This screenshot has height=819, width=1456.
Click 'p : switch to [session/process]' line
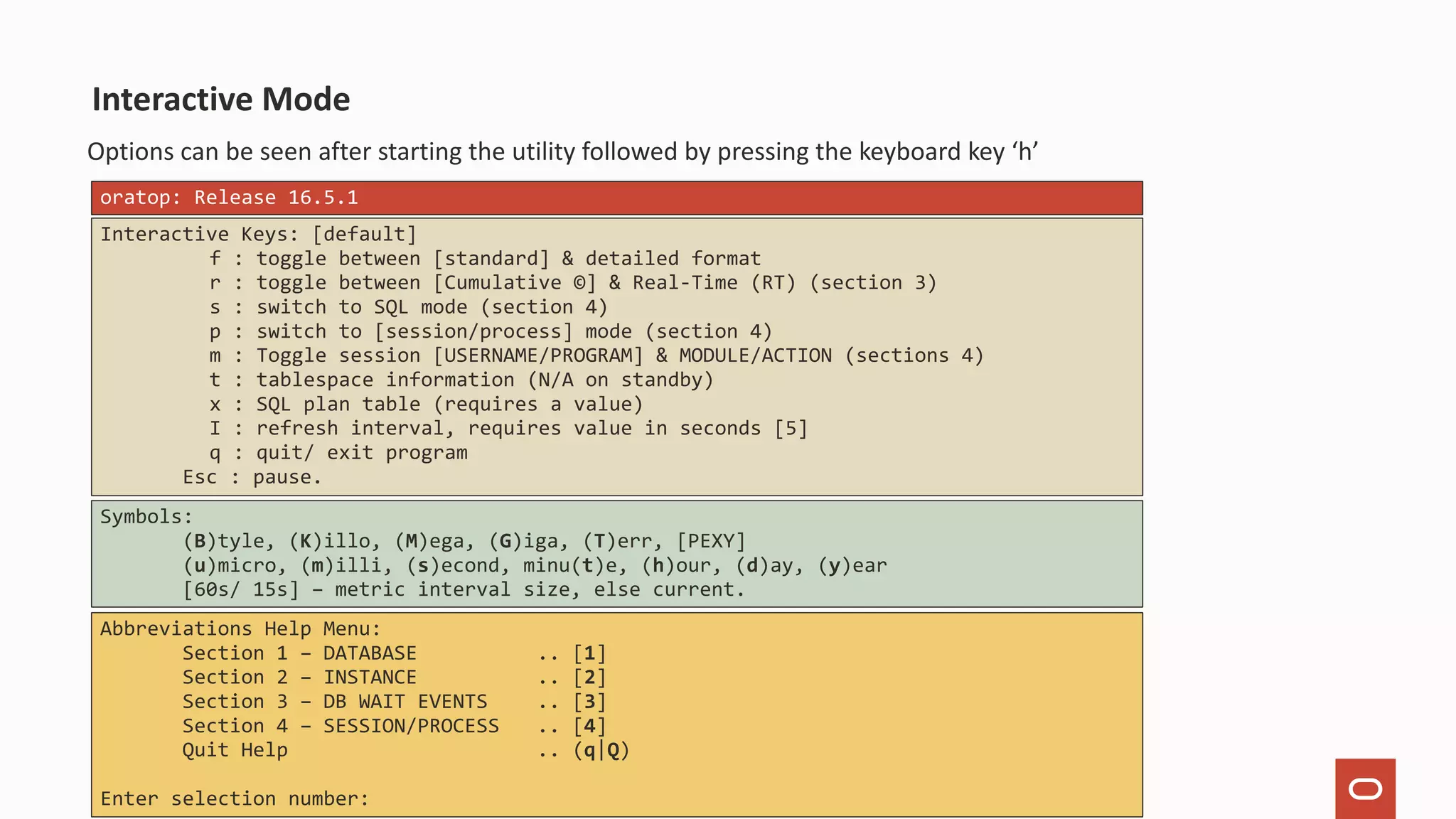coord(491,331)
